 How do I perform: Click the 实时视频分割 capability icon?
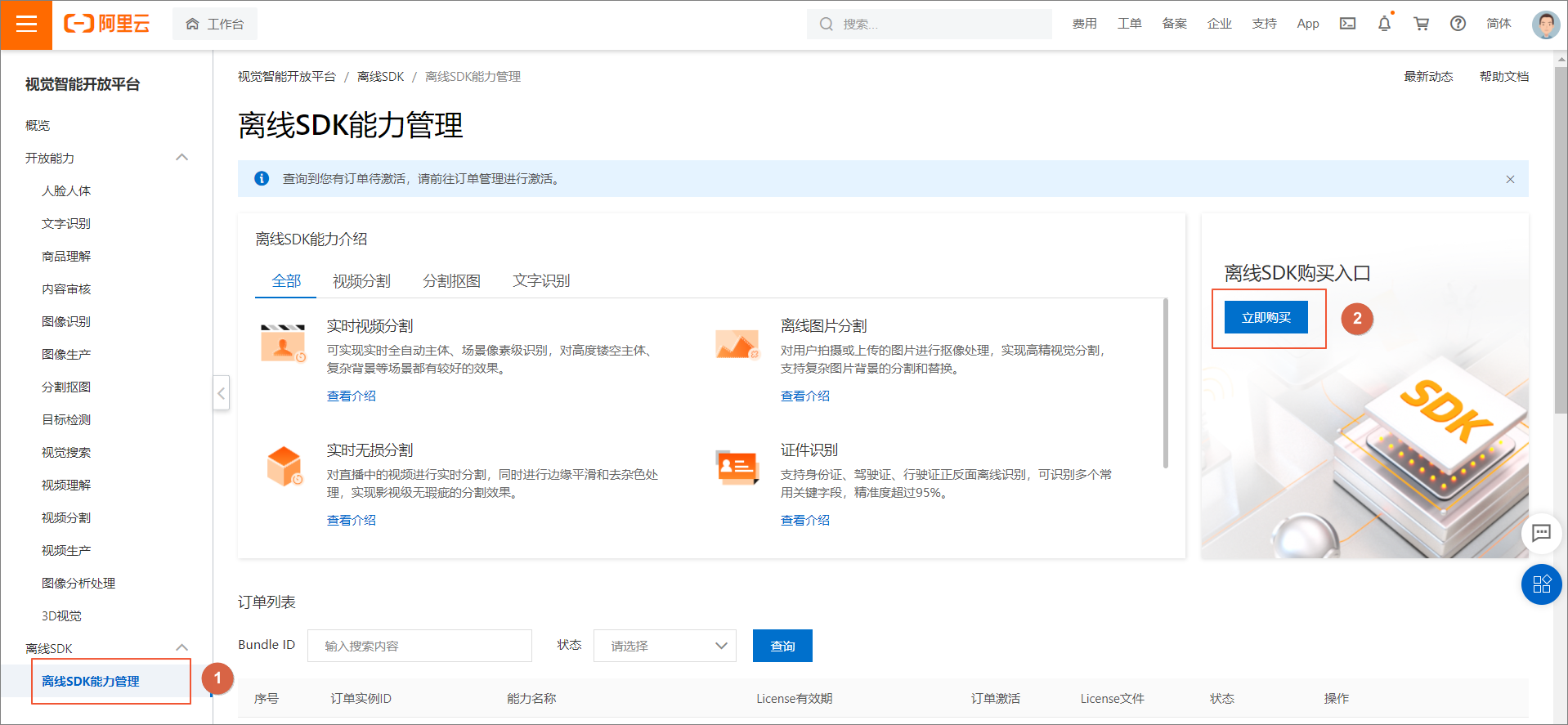point(283,342)
